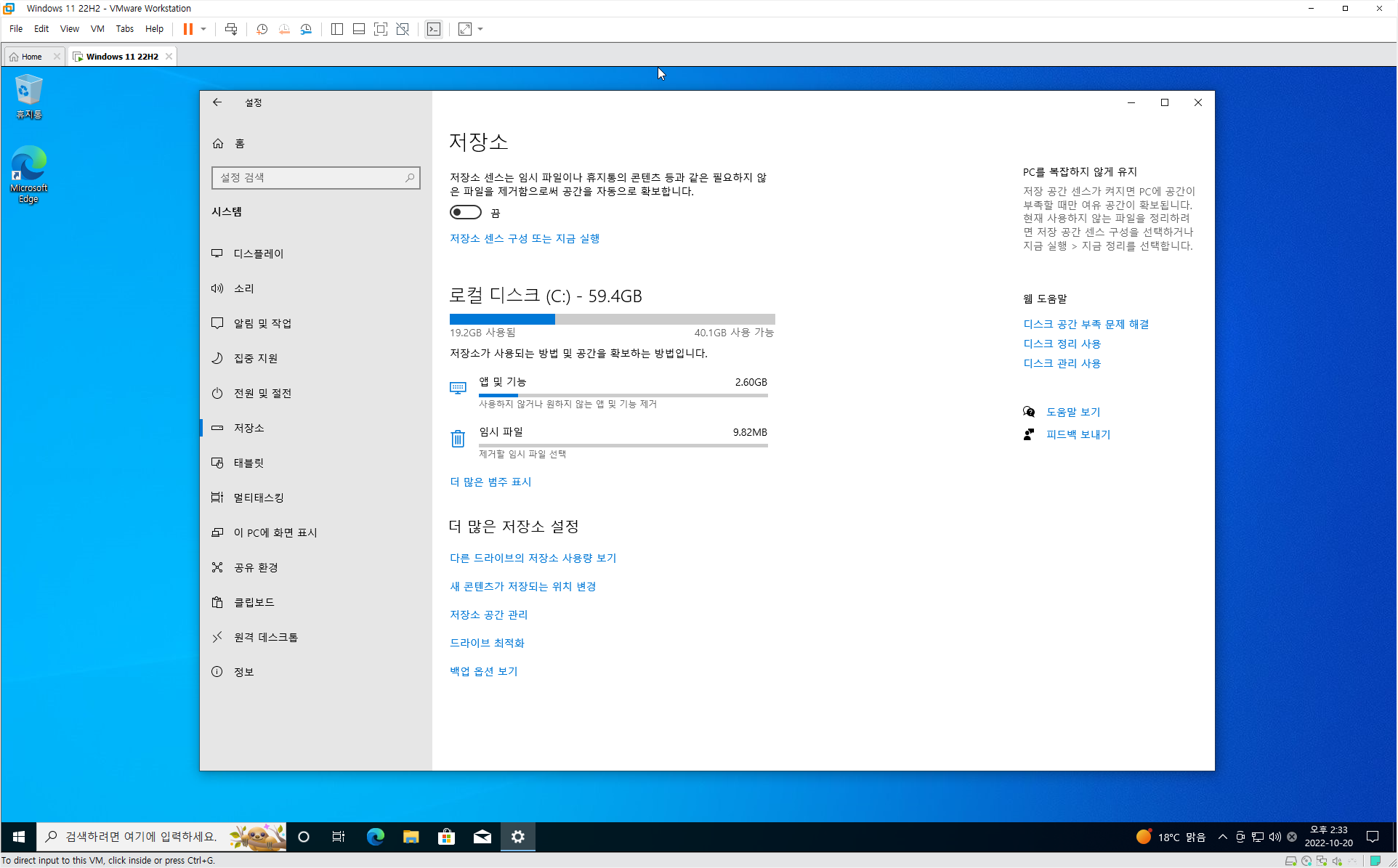1398x868 pixels.
Task: Switch to the Home tab
Action: click(31, 57)
